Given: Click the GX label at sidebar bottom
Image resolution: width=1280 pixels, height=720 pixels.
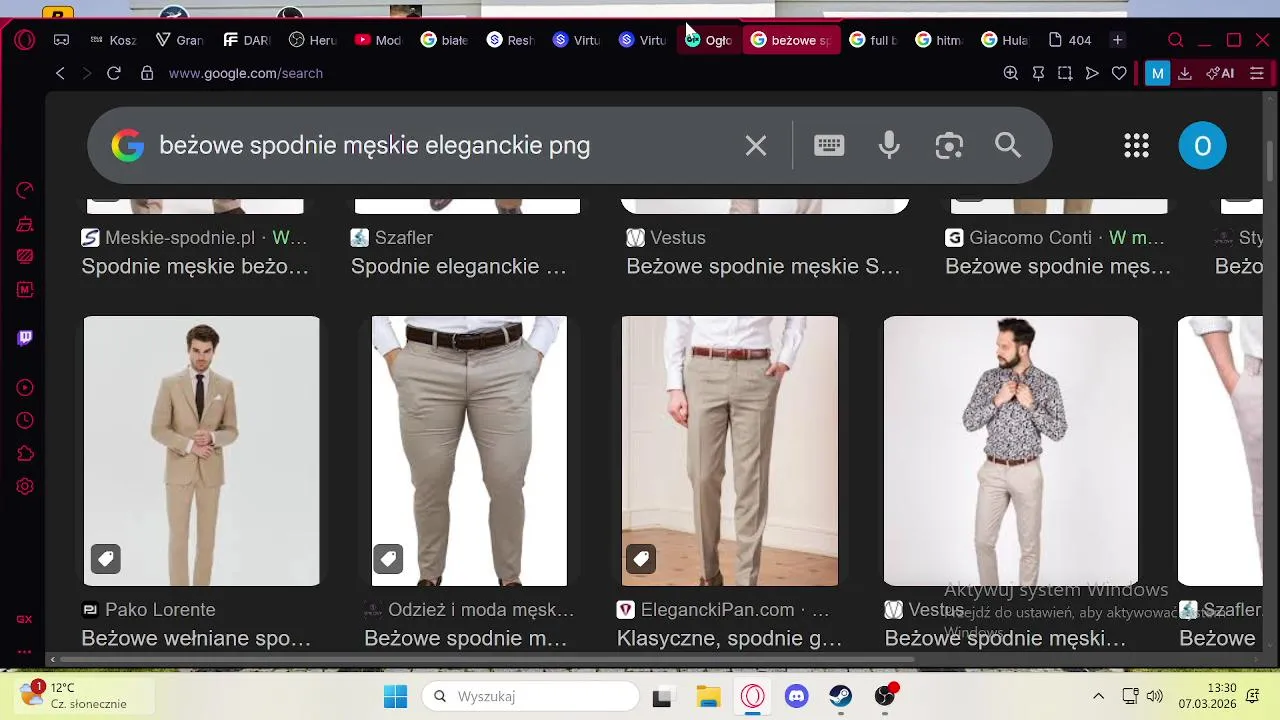Looking at the screenshot, I should click(24, 619).
